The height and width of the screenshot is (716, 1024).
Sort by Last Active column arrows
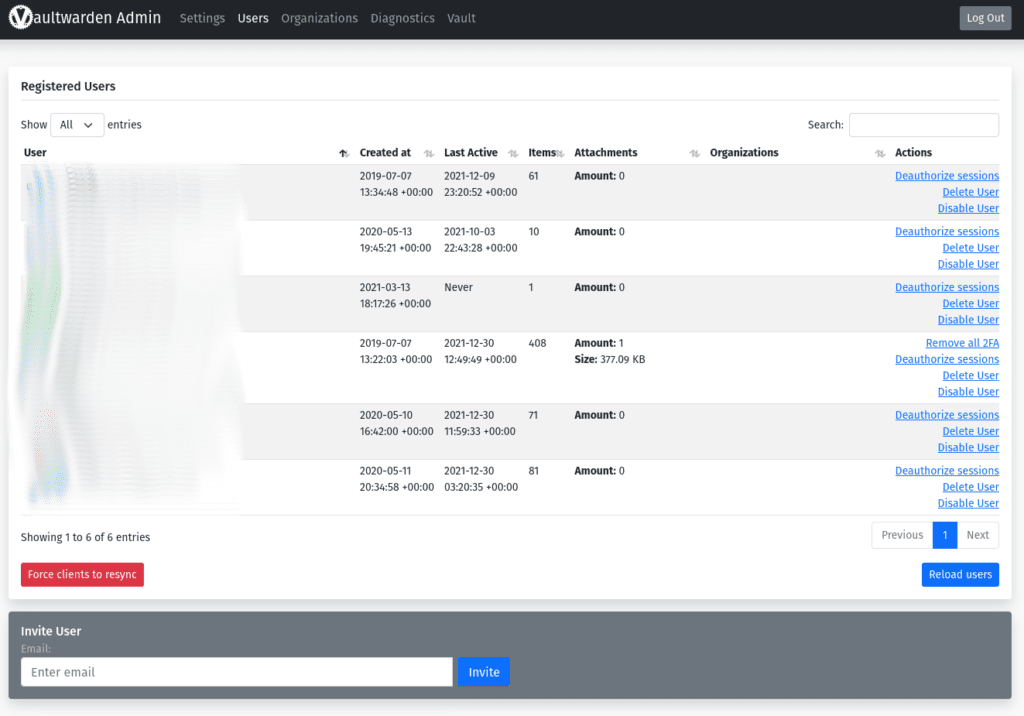pos(513,154)
